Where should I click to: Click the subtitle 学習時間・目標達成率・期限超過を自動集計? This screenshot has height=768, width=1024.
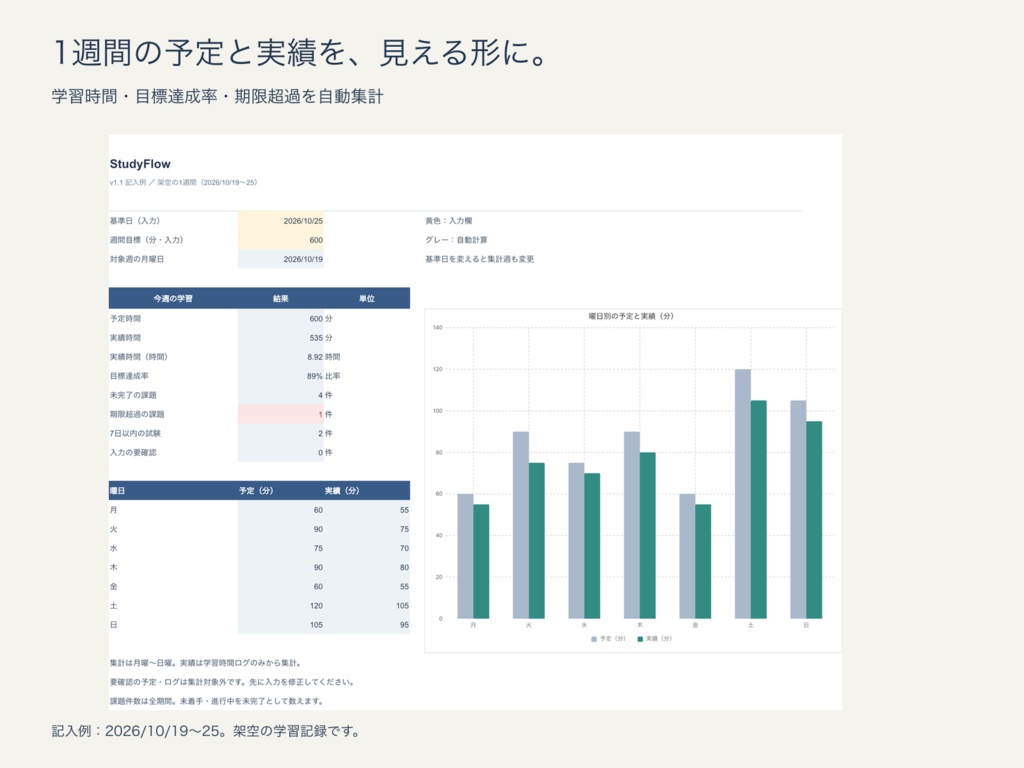coord(217,97)
